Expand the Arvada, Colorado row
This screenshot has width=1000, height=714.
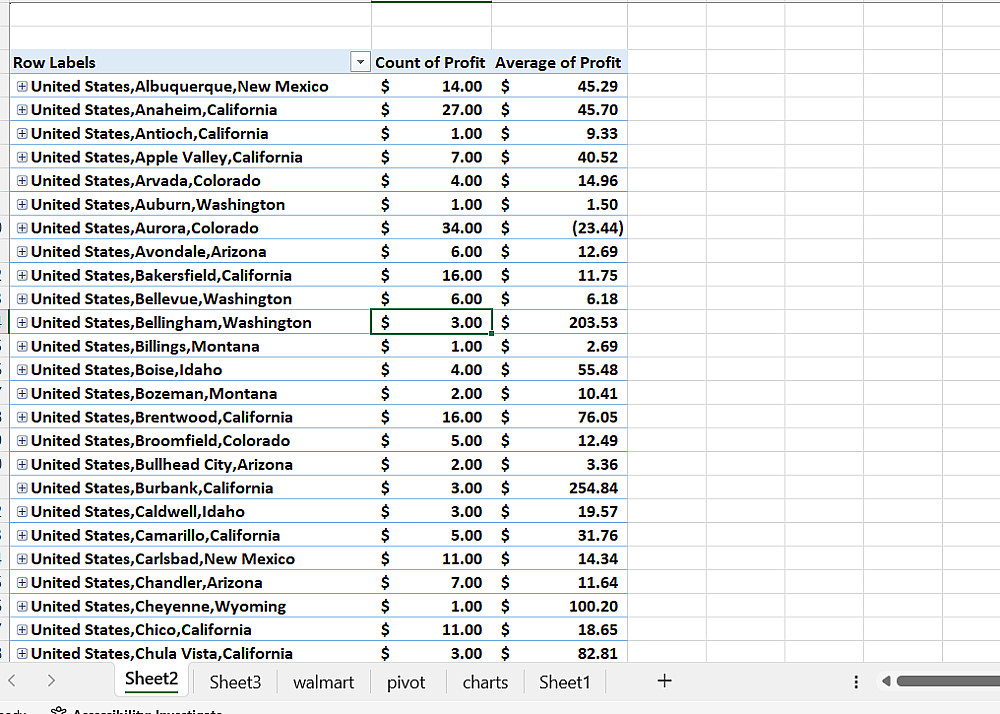22,180
